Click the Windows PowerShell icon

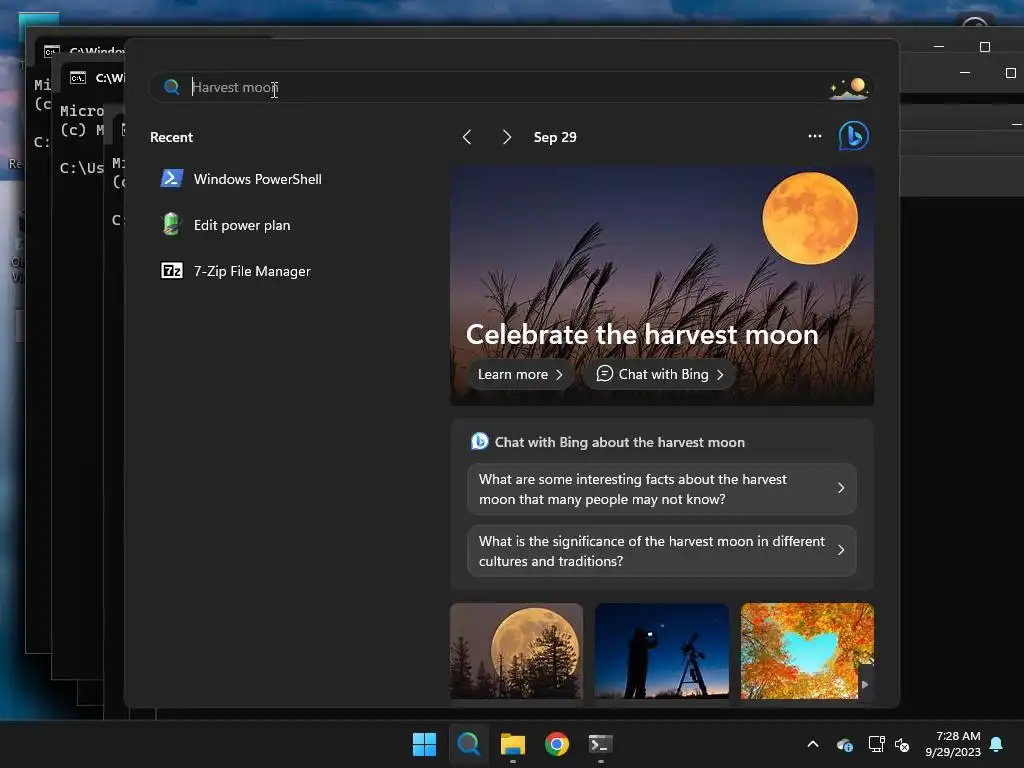172,178
